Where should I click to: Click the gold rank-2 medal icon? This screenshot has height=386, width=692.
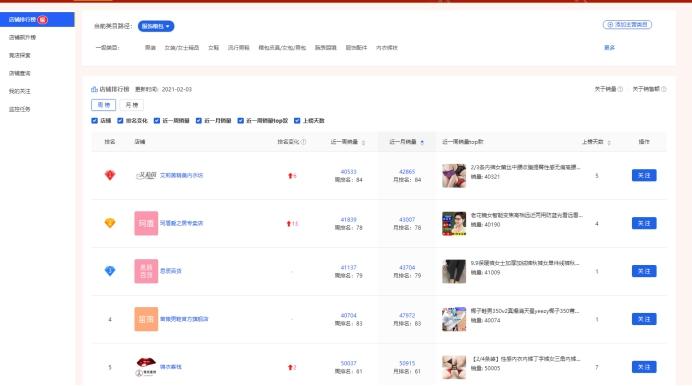(110, 223)
